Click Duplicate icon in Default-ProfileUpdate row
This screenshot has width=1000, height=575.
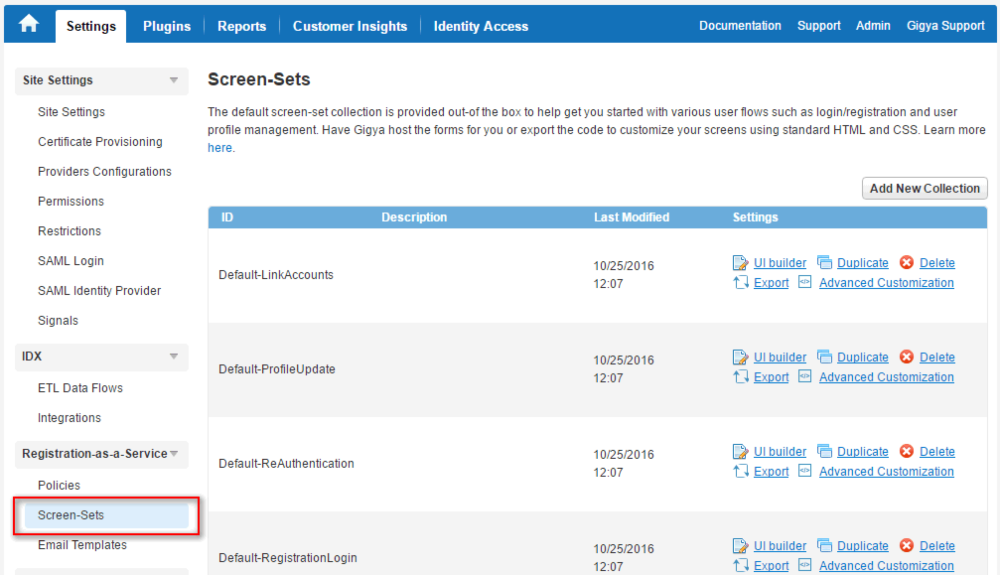pos(825,356)
